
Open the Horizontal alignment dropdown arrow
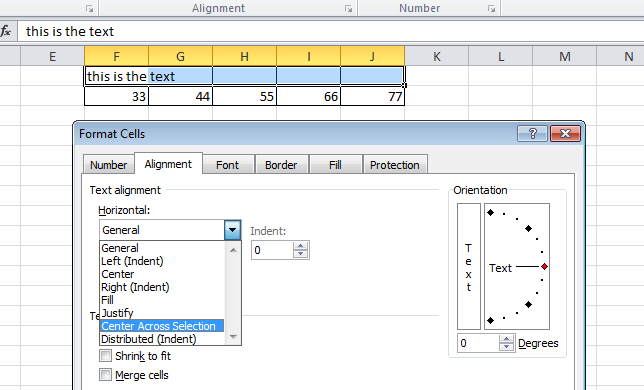(232, 230)
